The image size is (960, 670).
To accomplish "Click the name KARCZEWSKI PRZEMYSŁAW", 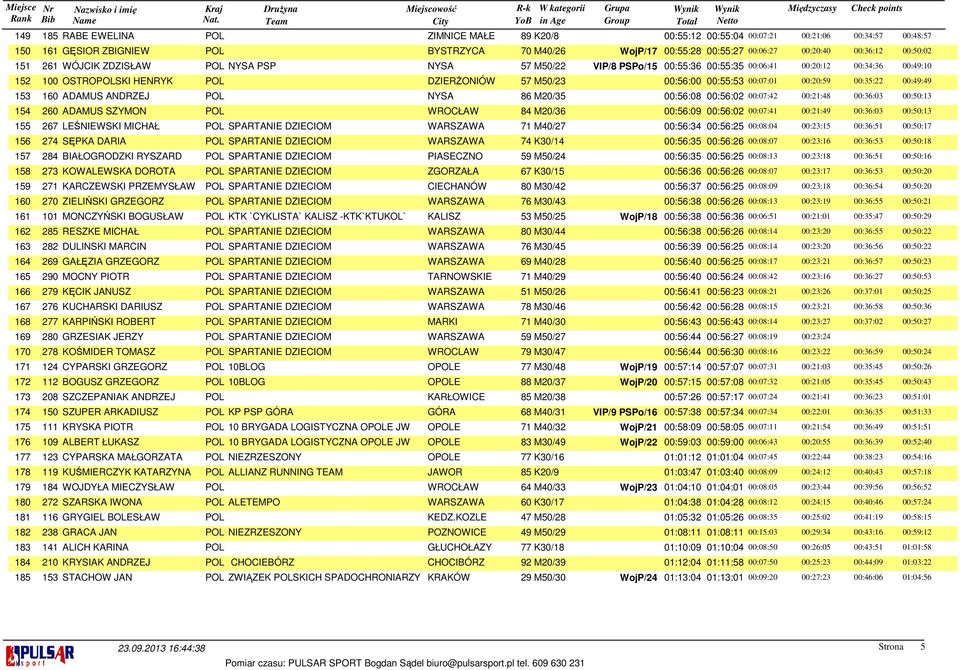I will tap(129, 186).
